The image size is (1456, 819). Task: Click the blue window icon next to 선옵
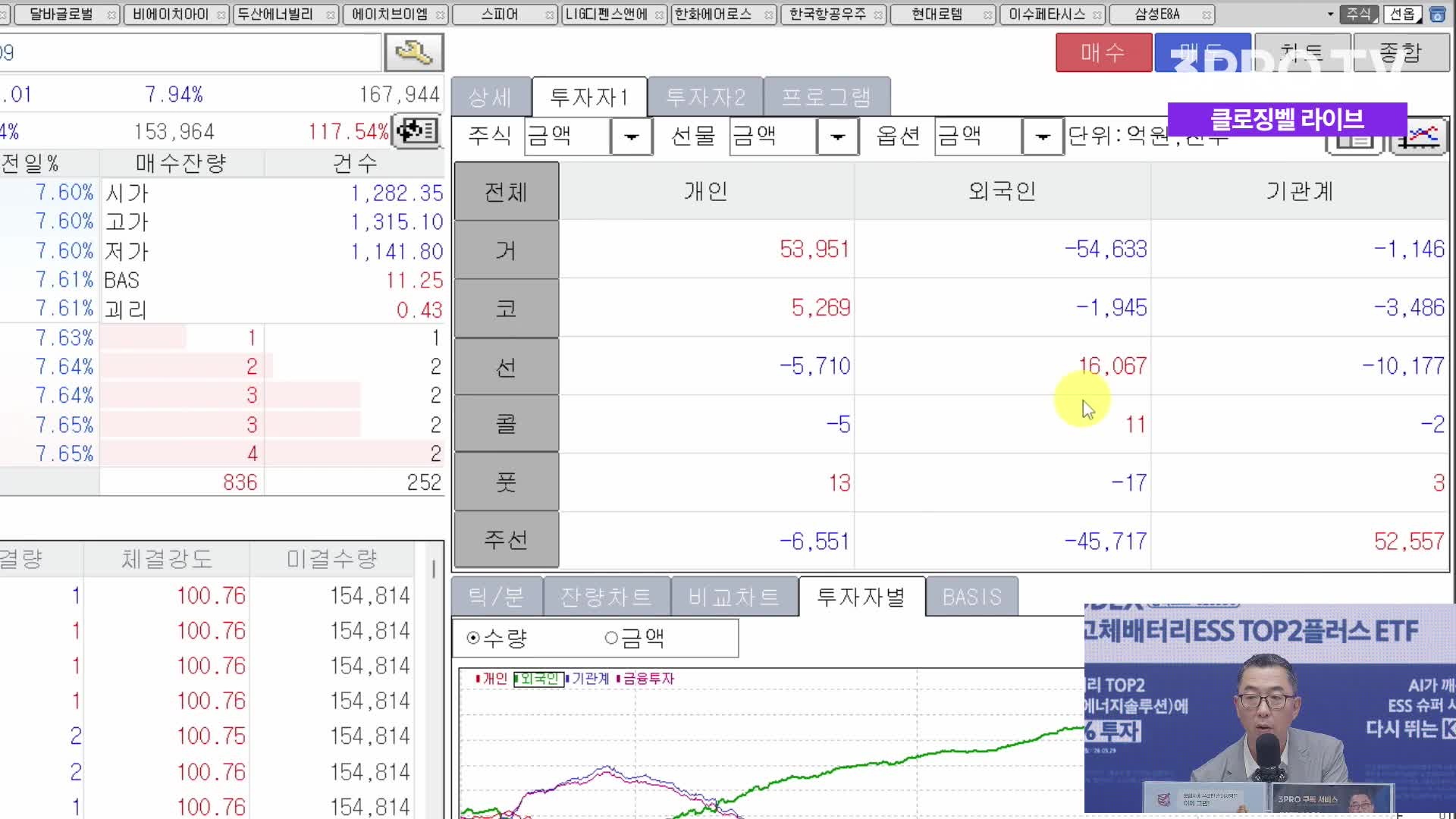1437,14
